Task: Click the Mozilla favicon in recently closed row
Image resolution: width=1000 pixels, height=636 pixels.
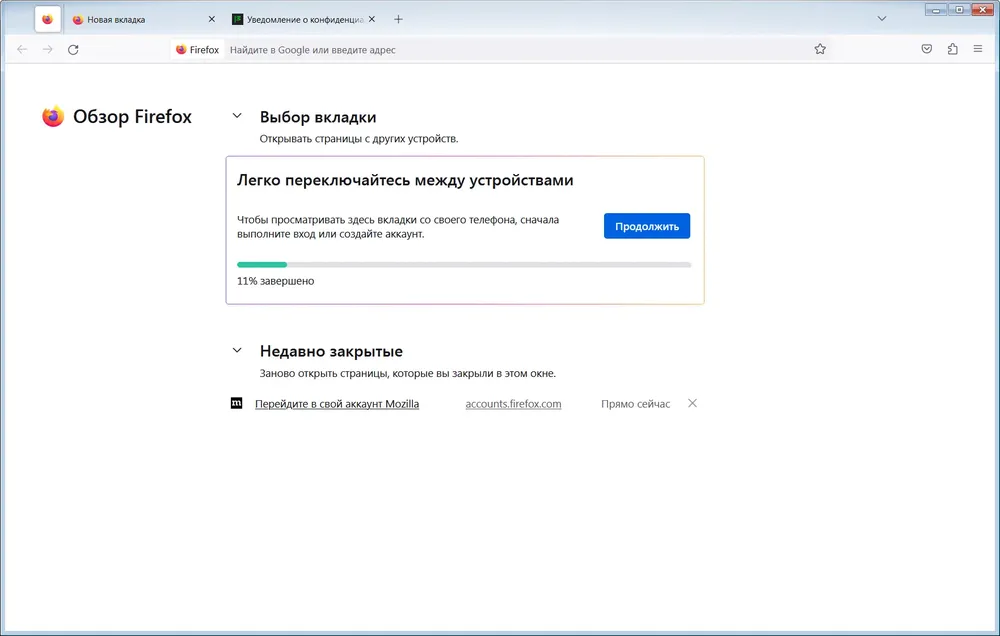Action: [x=237, y=403]
